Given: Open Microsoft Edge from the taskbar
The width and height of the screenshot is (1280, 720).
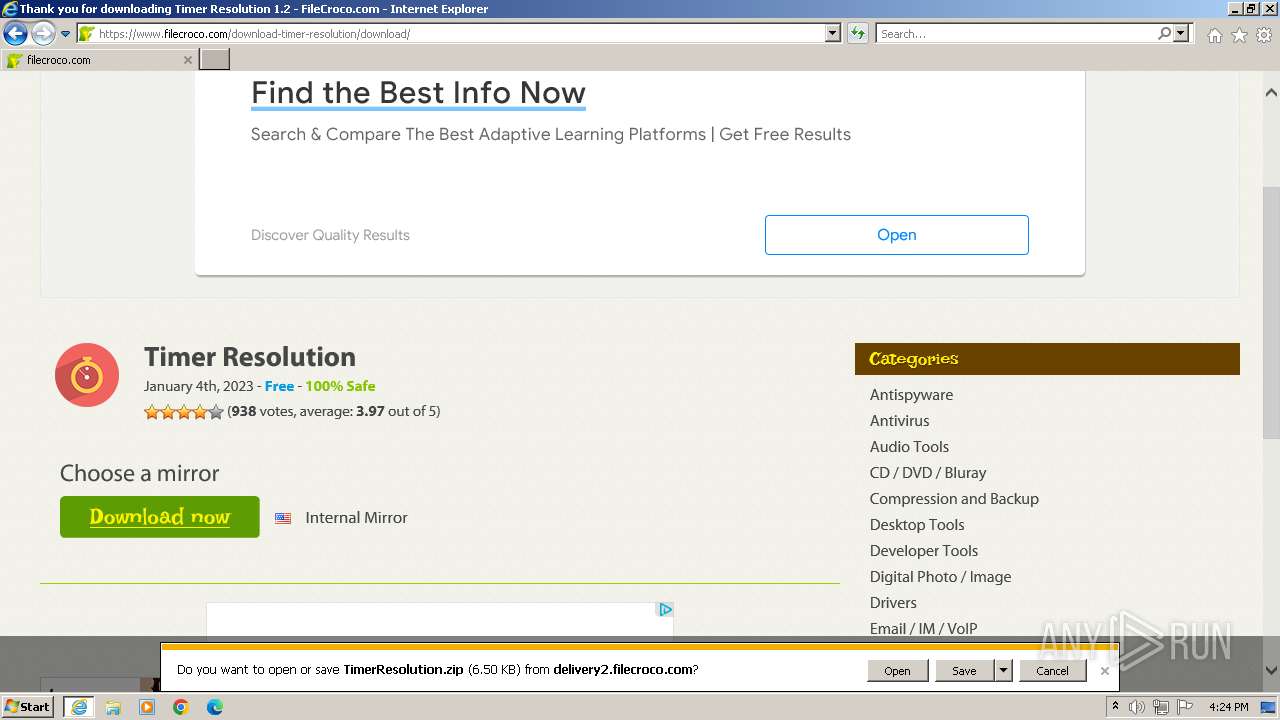Looking at the screenshot, I should pos(215,707).
